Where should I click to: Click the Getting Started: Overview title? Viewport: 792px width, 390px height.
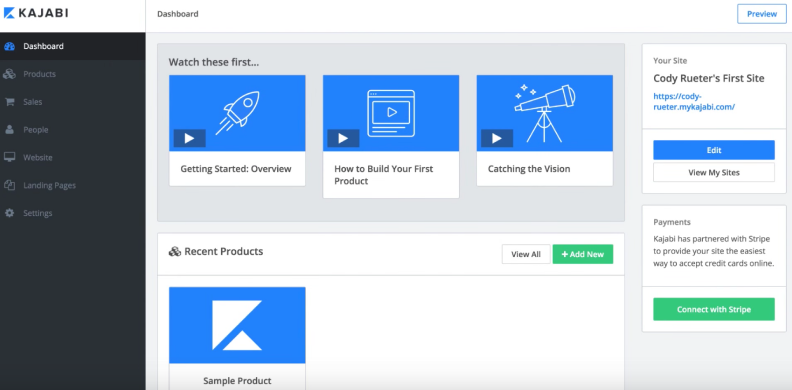[x=236, y=169]
